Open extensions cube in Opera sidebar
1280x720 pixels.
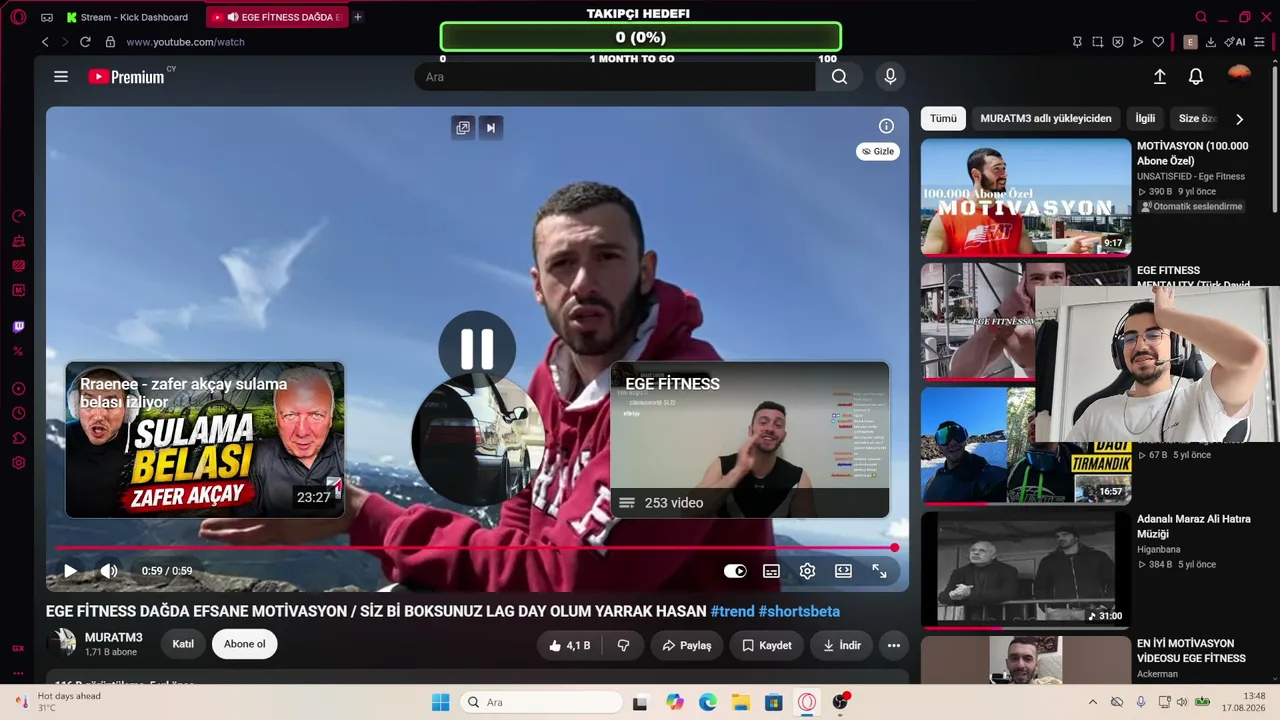(x=18, y=438)
